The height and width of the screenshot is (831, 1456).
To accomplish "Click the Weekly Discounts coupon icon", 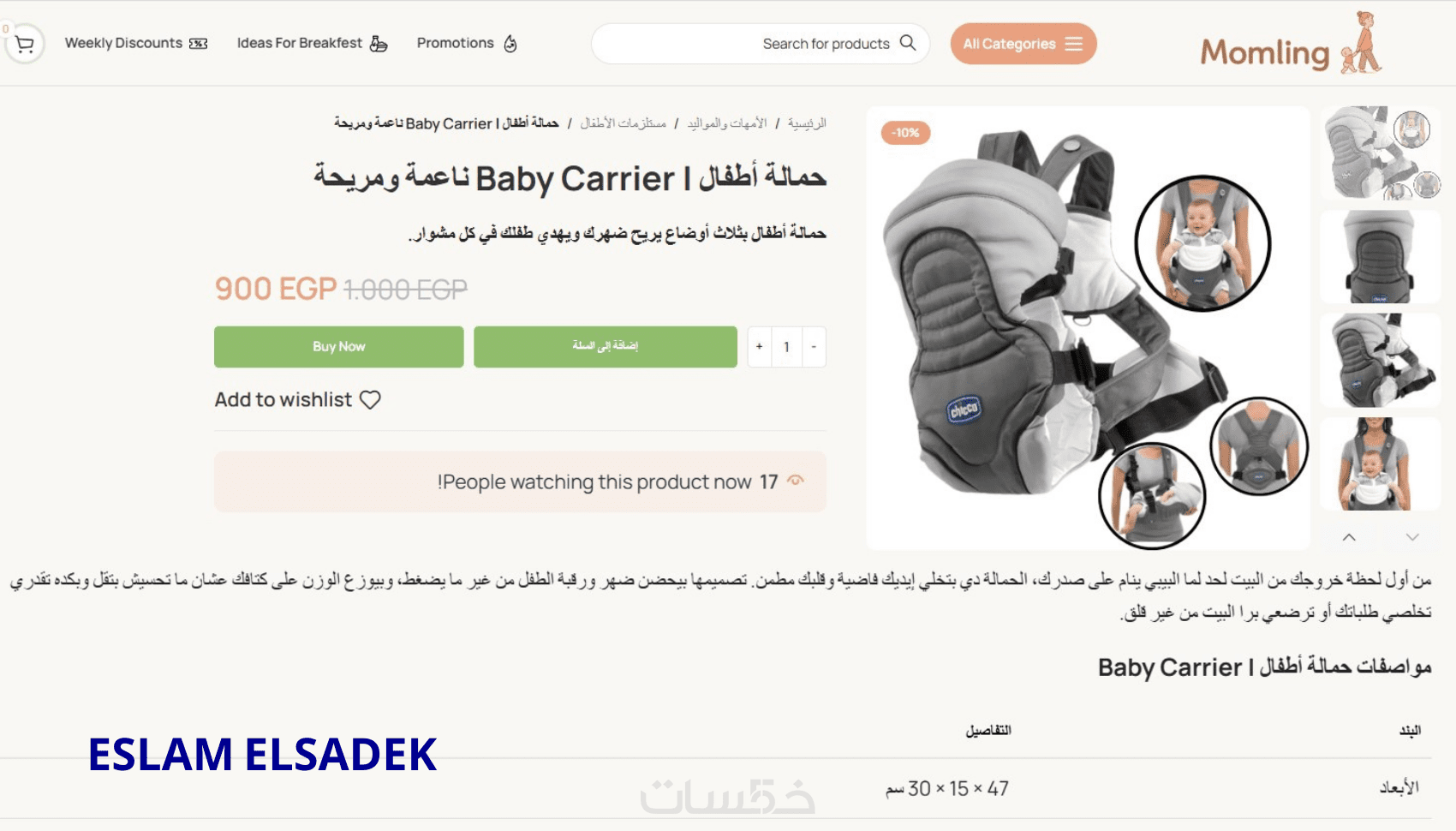I will (x=199, y=44).
